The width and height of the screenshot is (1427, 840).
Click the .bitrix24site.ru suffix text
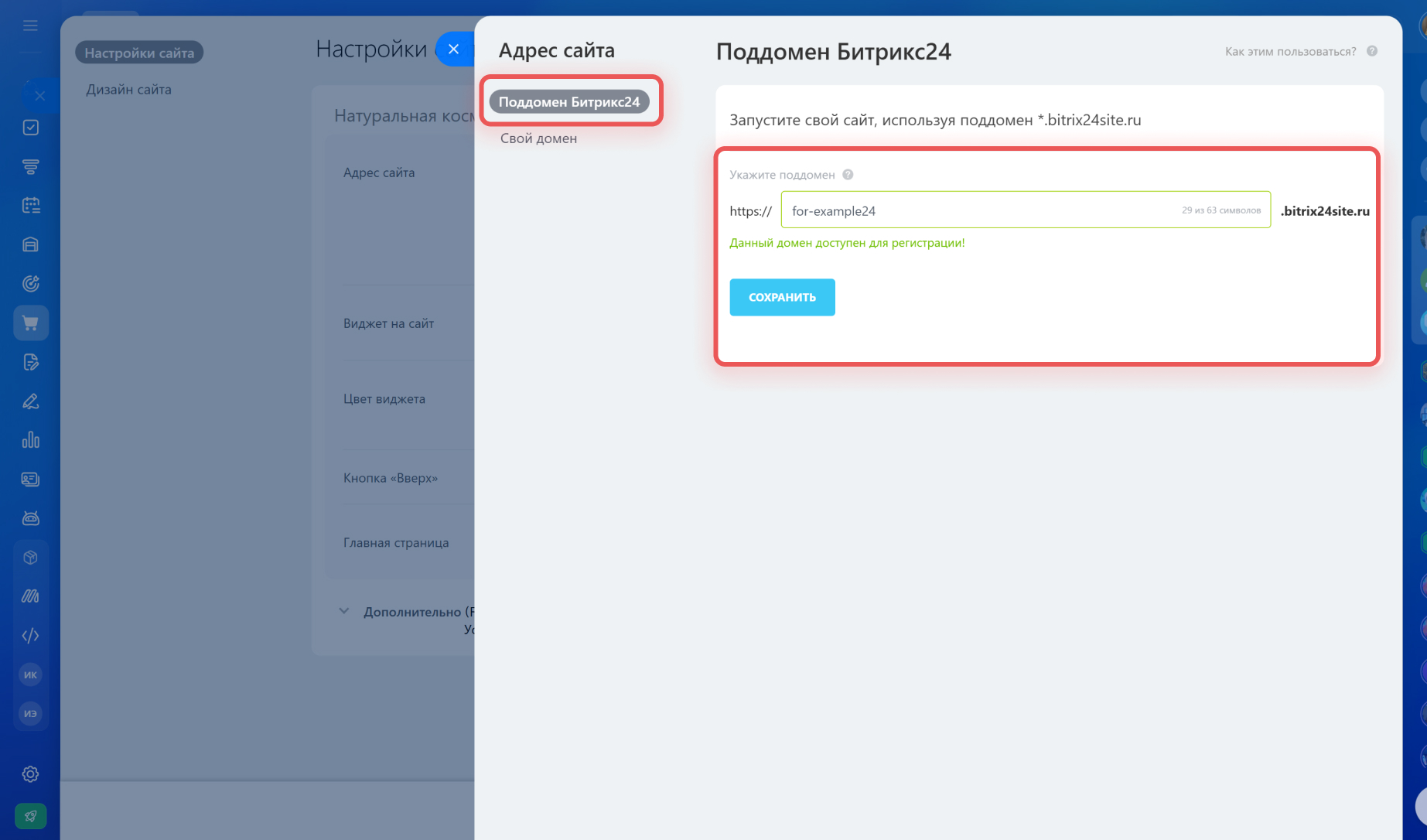1325,210
